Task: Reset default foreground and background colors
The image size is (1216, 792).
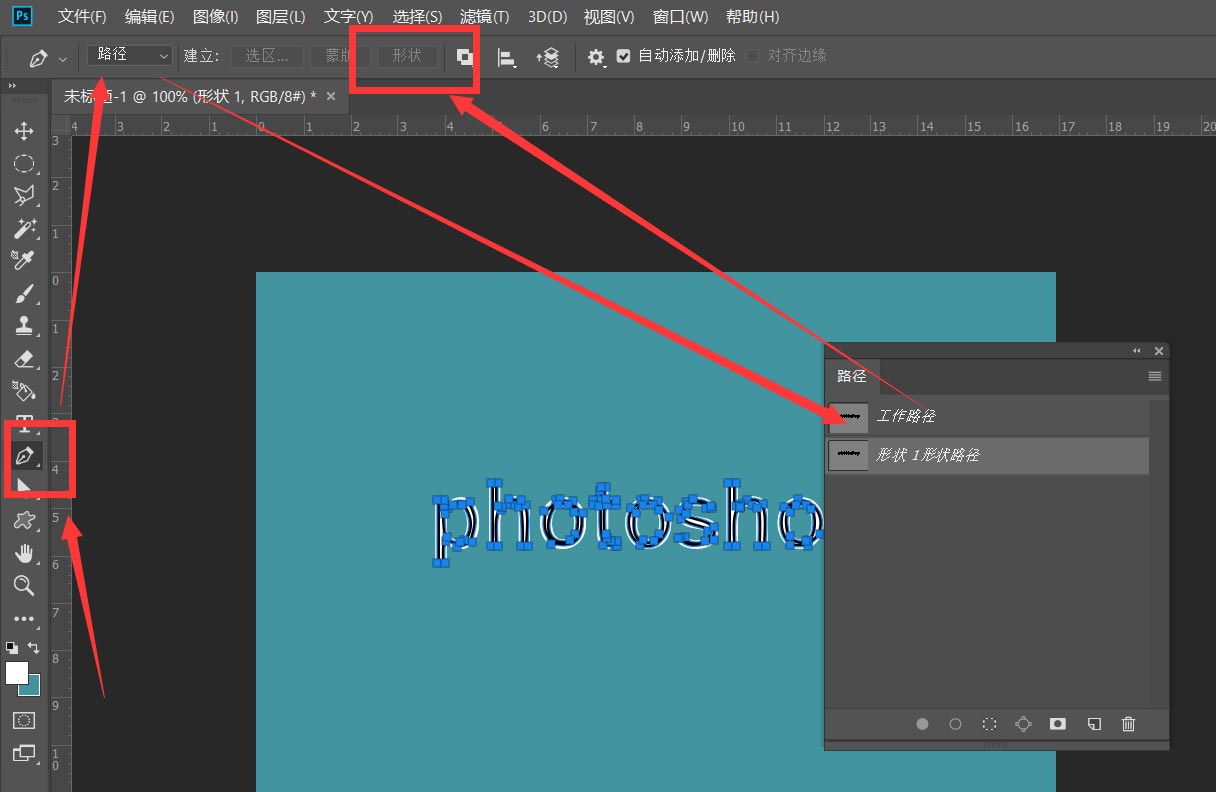Action: tap(12, 648)
